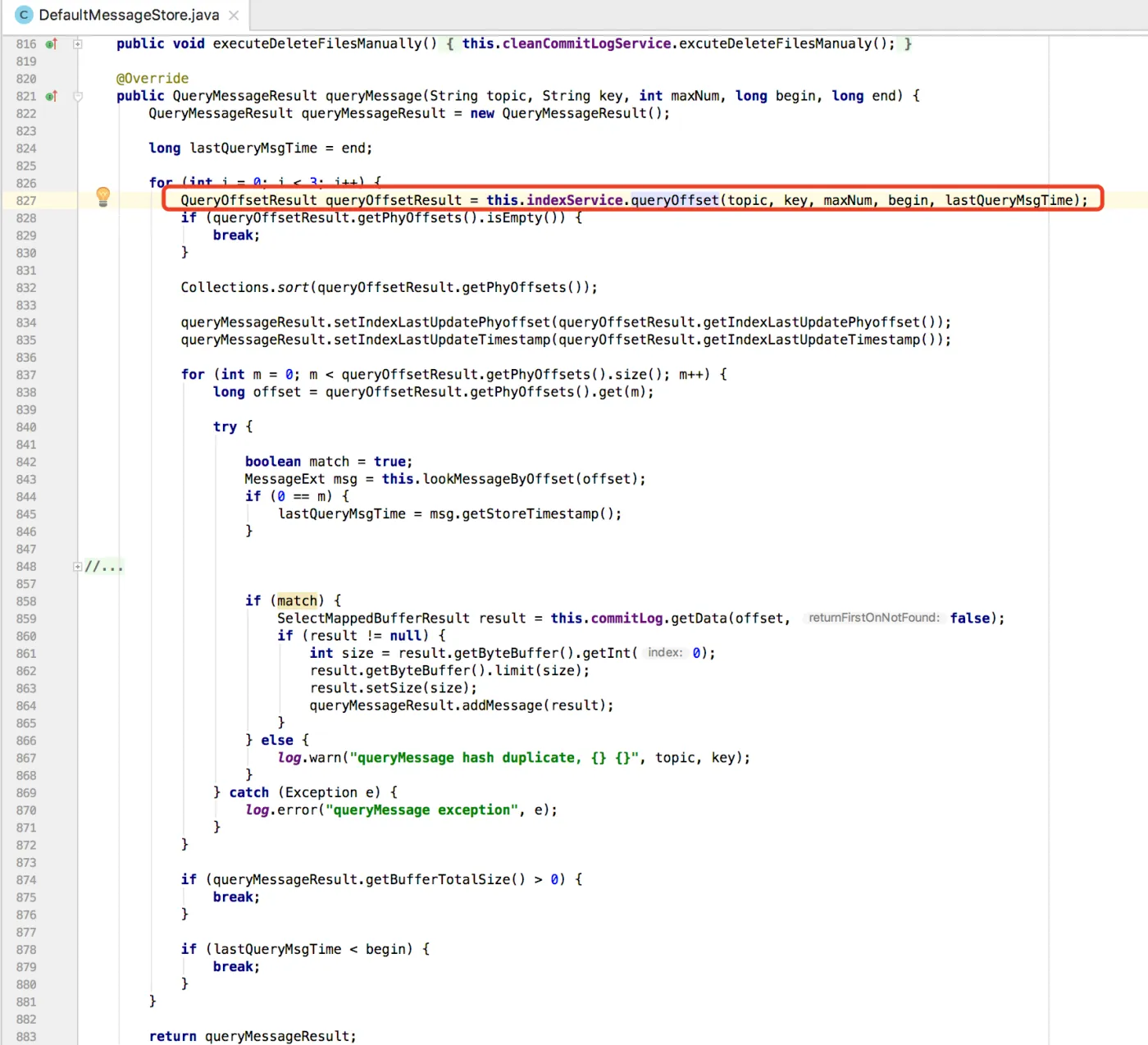Select the DefaultMessageStore.java editor tab
1148x1045 pixels.
126,15
